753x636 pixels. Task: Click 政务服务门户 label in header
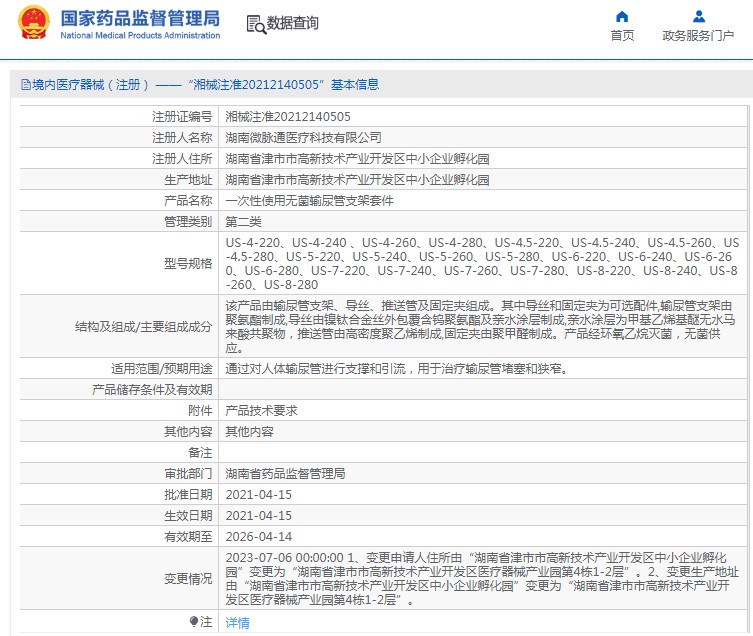point(698,36)
